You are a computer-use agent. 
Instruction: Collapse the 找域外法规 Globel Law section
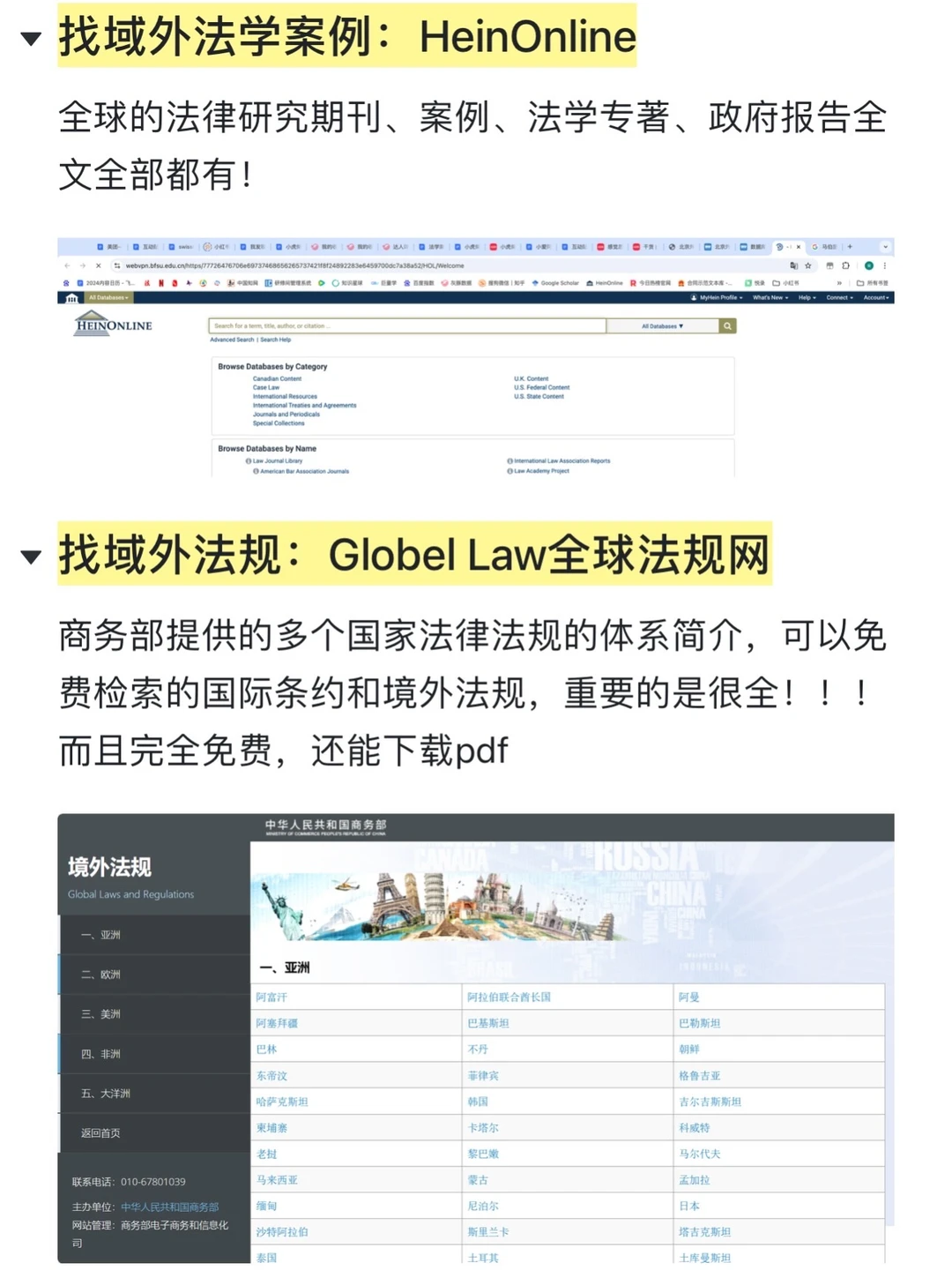coord(31,557)
